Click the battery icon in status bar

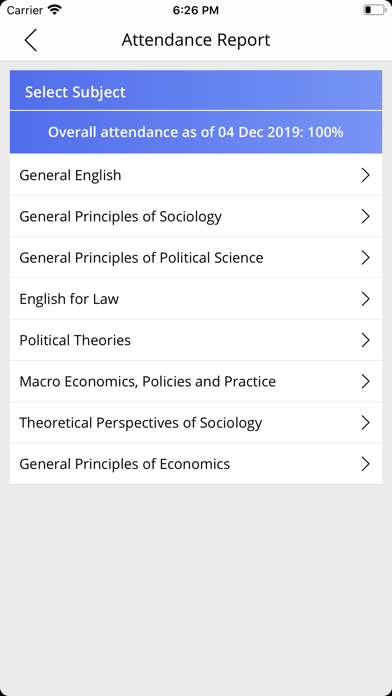point(374,10)
